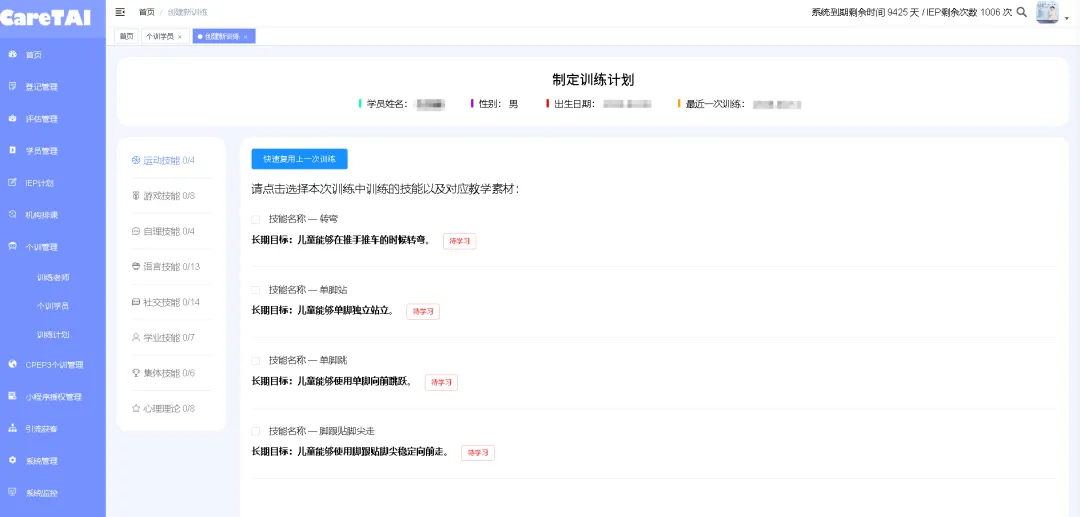Open the 登记管理 sidebar icon
Screen dimensions: 1080x517
pyautogui.click(x=12, y=87)
